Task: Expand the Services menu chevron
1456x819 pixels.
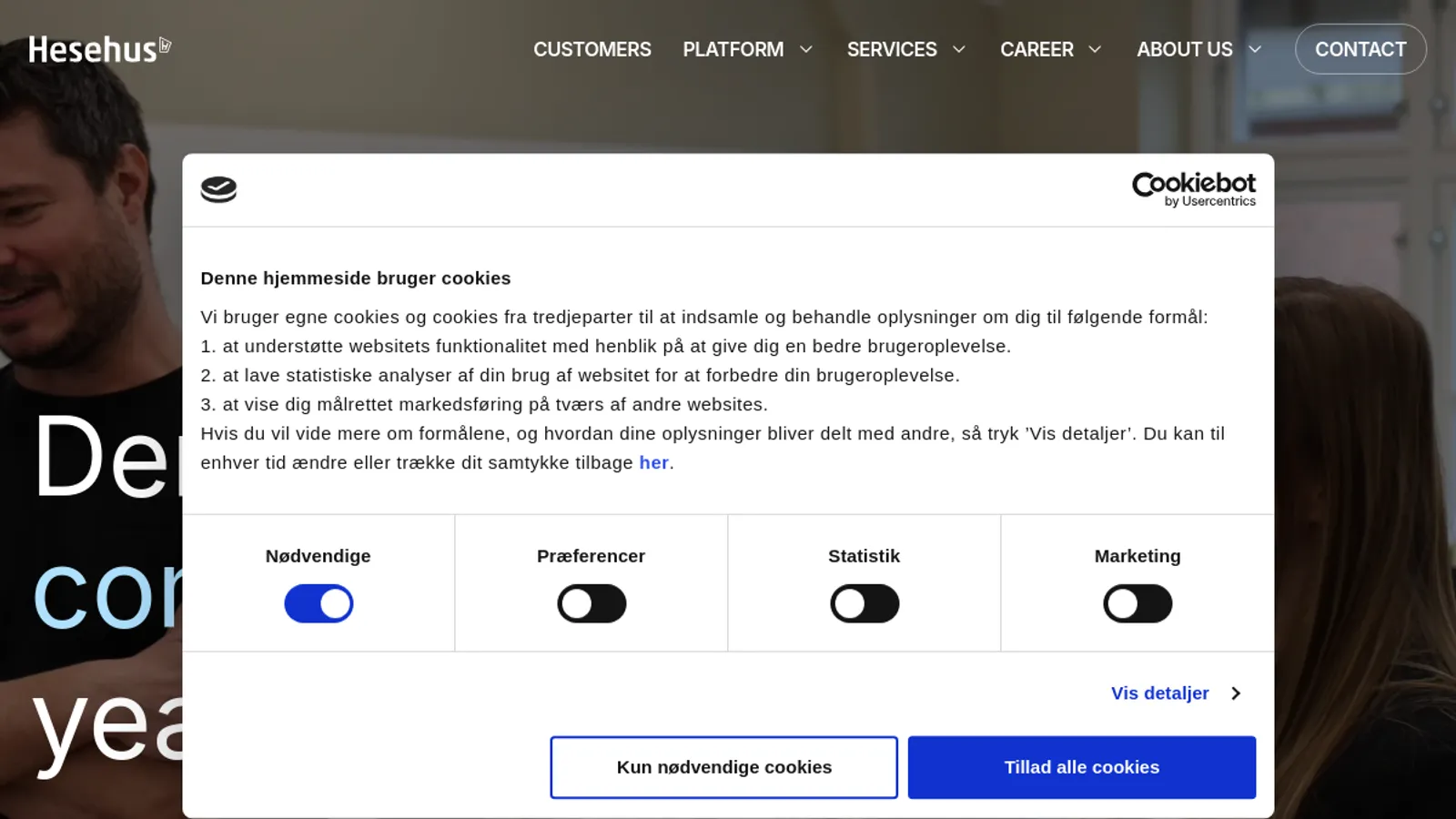Action: [x=958, y=49]
